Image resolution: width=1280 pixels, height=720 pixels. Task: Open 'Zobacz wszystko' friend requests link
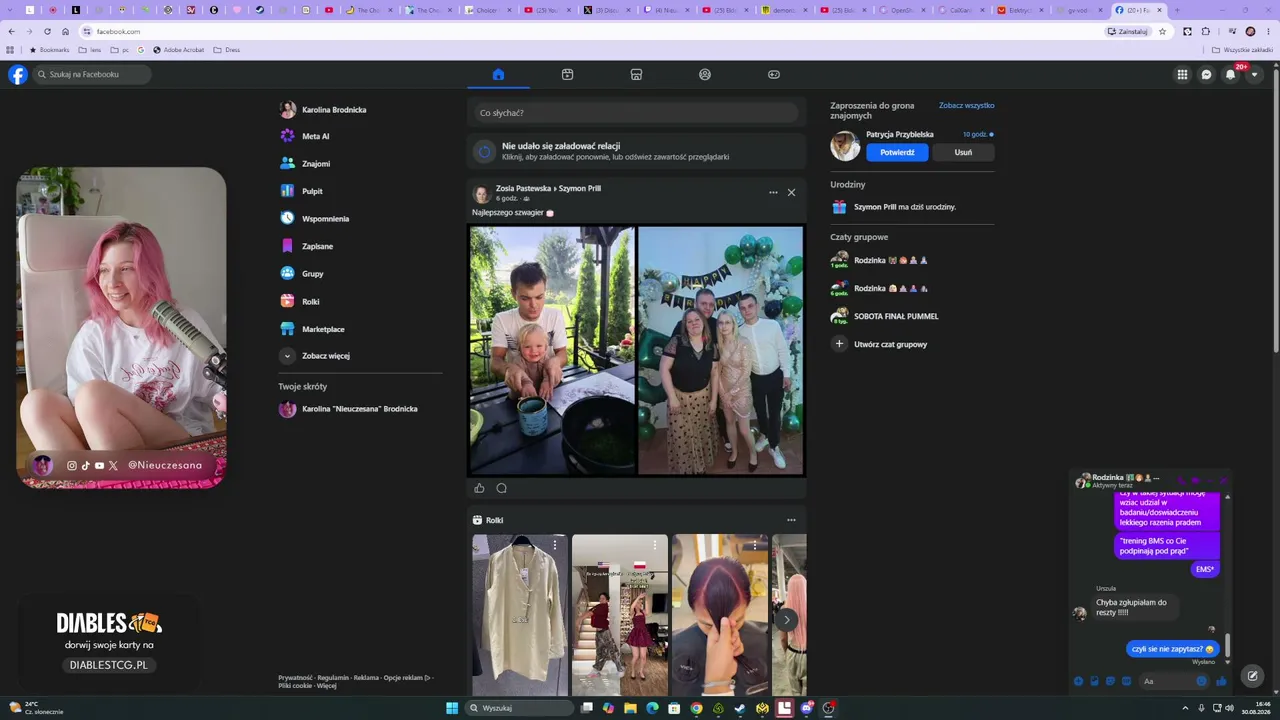[966, 105]
